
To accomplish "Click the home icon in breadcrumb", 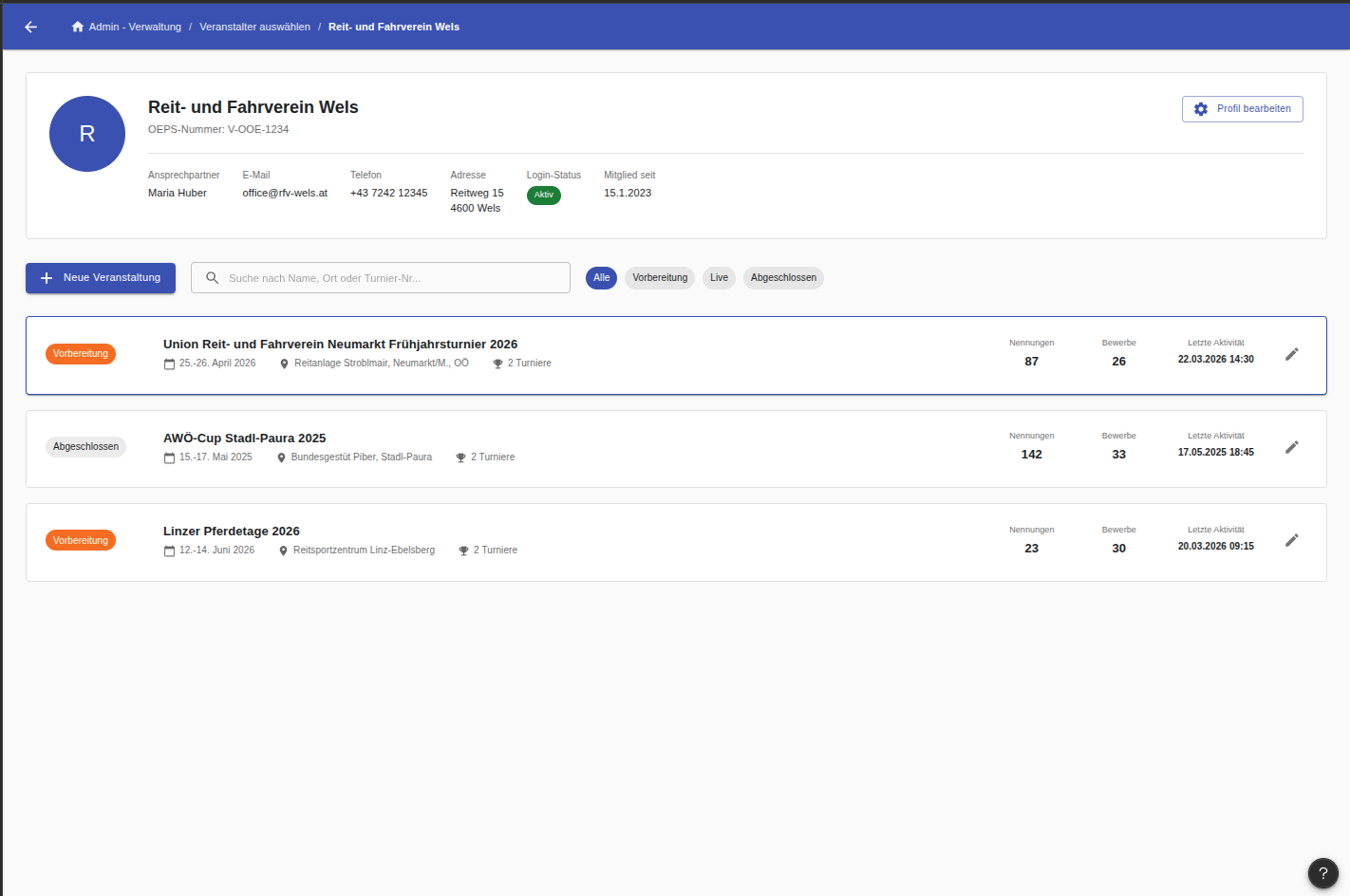I will pos(78,27).
